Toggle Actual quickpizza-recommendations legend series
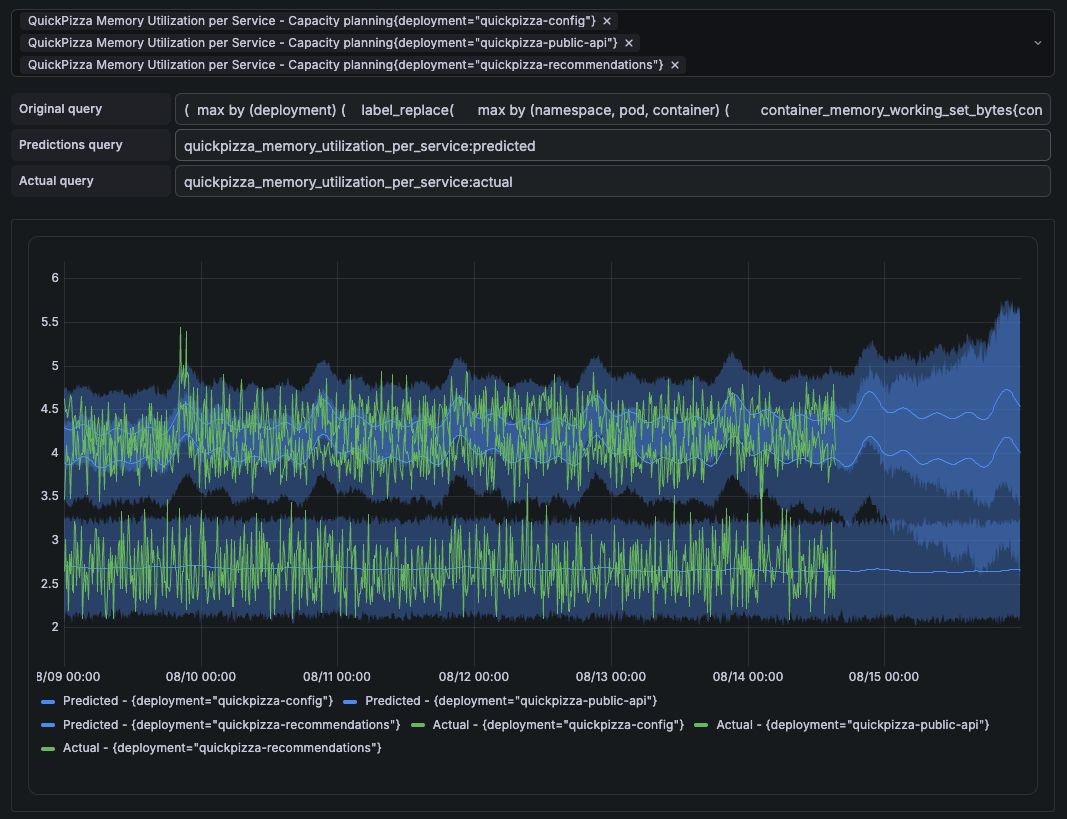 [222, 748]
